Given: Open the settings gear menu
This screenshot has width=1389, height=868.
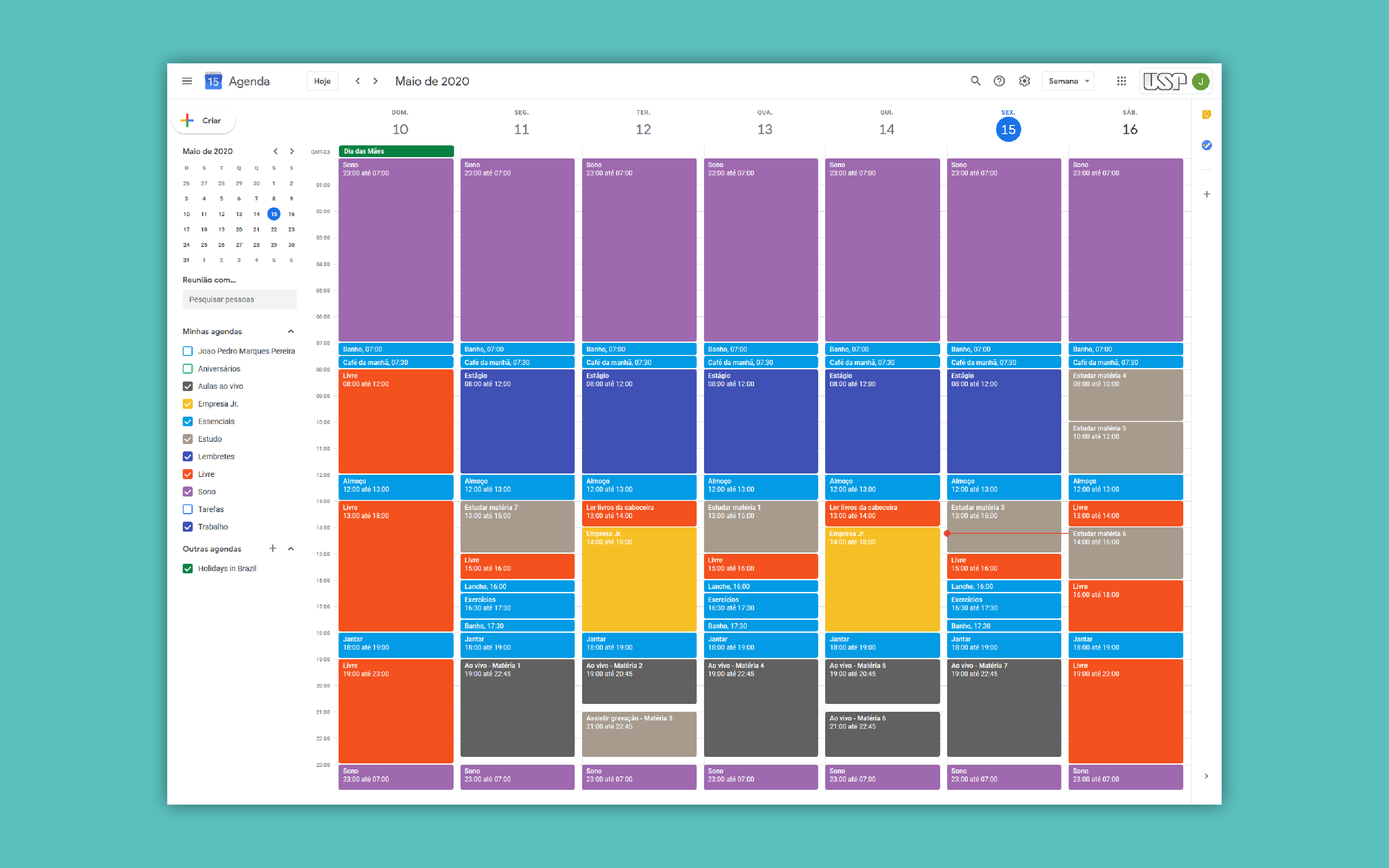Looking at the screenshot, I should click(x=1024, y=81).
